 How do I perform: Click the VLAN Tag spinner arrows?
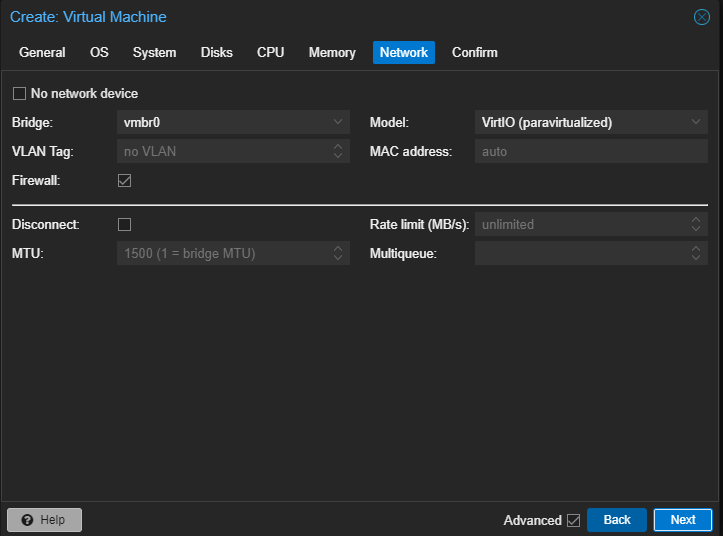pyautogui.click(x=338, y=152)
